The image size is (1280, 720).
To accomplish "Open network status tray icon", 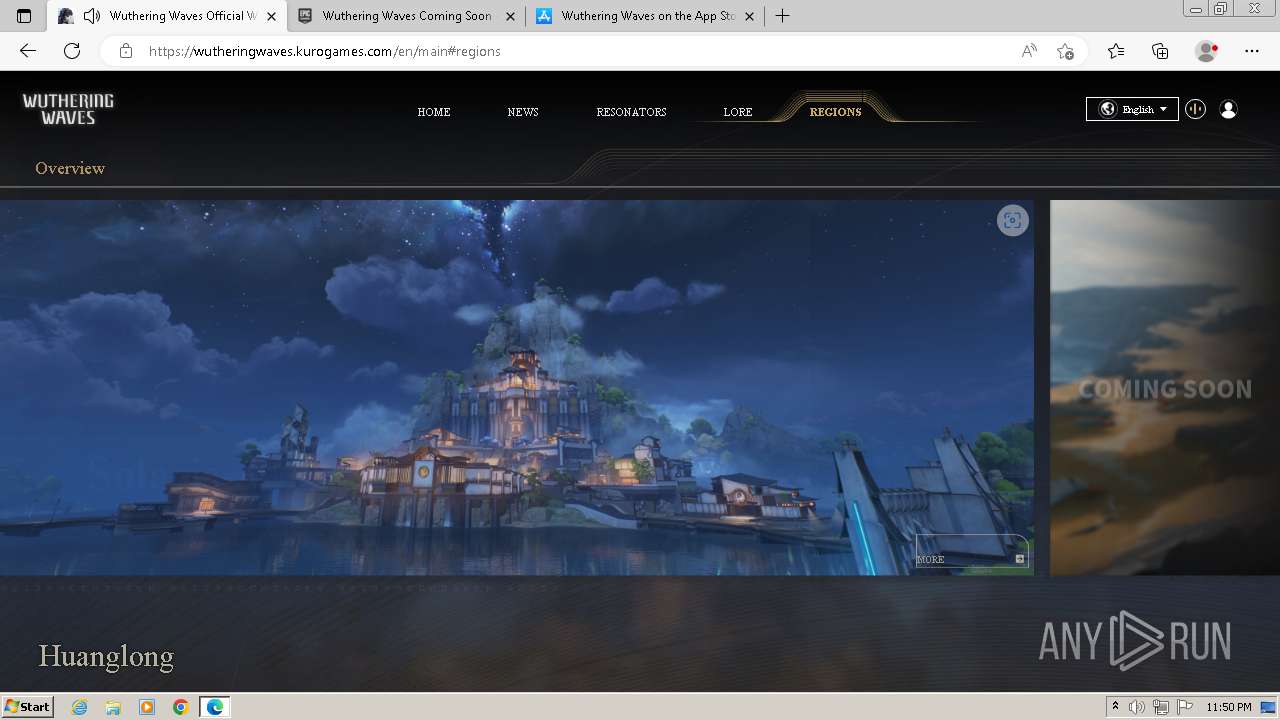I will 1161,707.
